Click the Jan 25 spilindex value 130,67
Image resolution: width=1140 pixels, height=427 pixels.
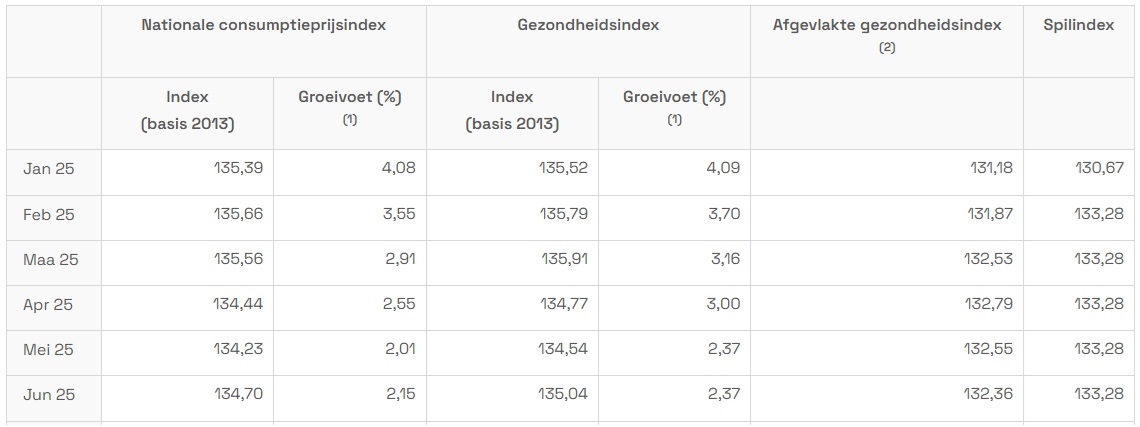(1099, 169)
